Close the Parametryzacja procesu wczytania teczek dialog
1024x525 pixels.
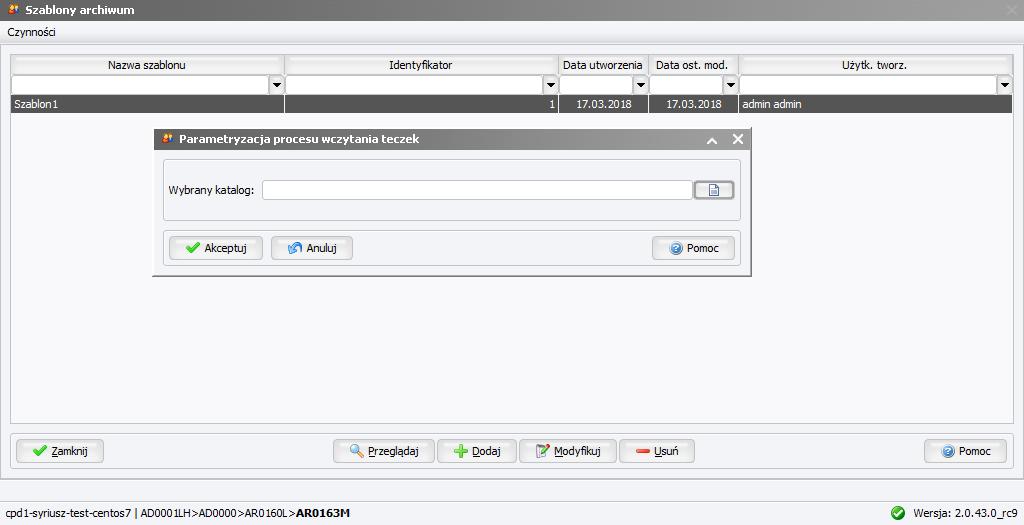738,139
